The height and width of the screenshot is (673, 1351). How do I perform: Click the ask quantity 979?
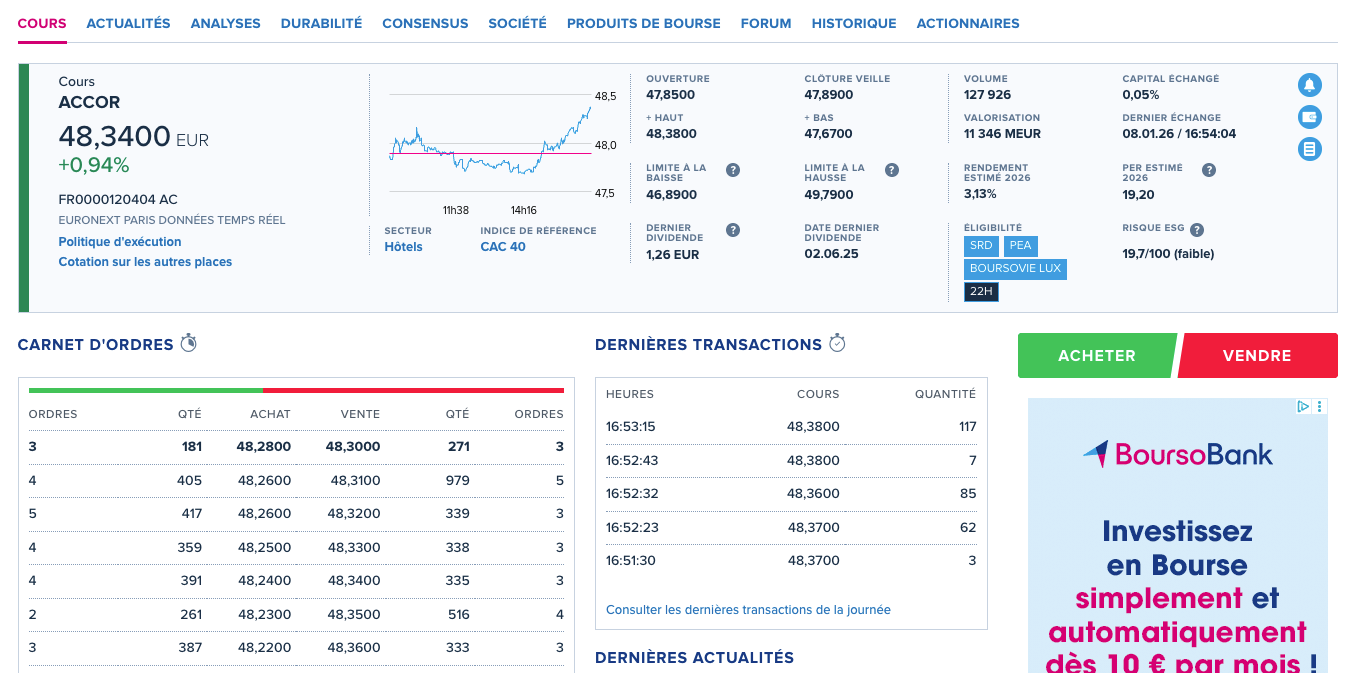458,480
